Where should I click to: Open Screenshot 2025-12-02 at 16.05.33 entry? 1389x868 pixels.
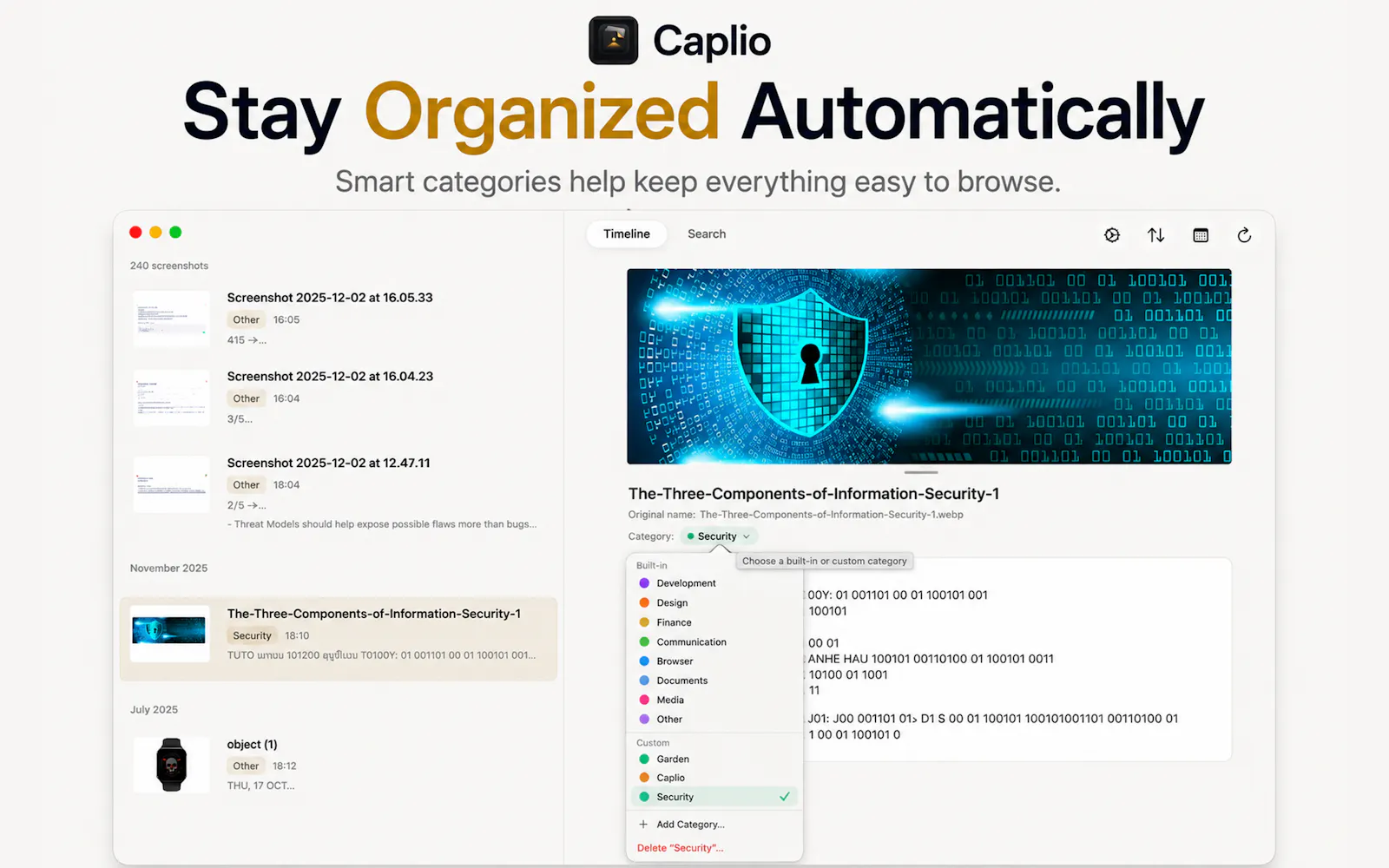click(x=339, y=318)
